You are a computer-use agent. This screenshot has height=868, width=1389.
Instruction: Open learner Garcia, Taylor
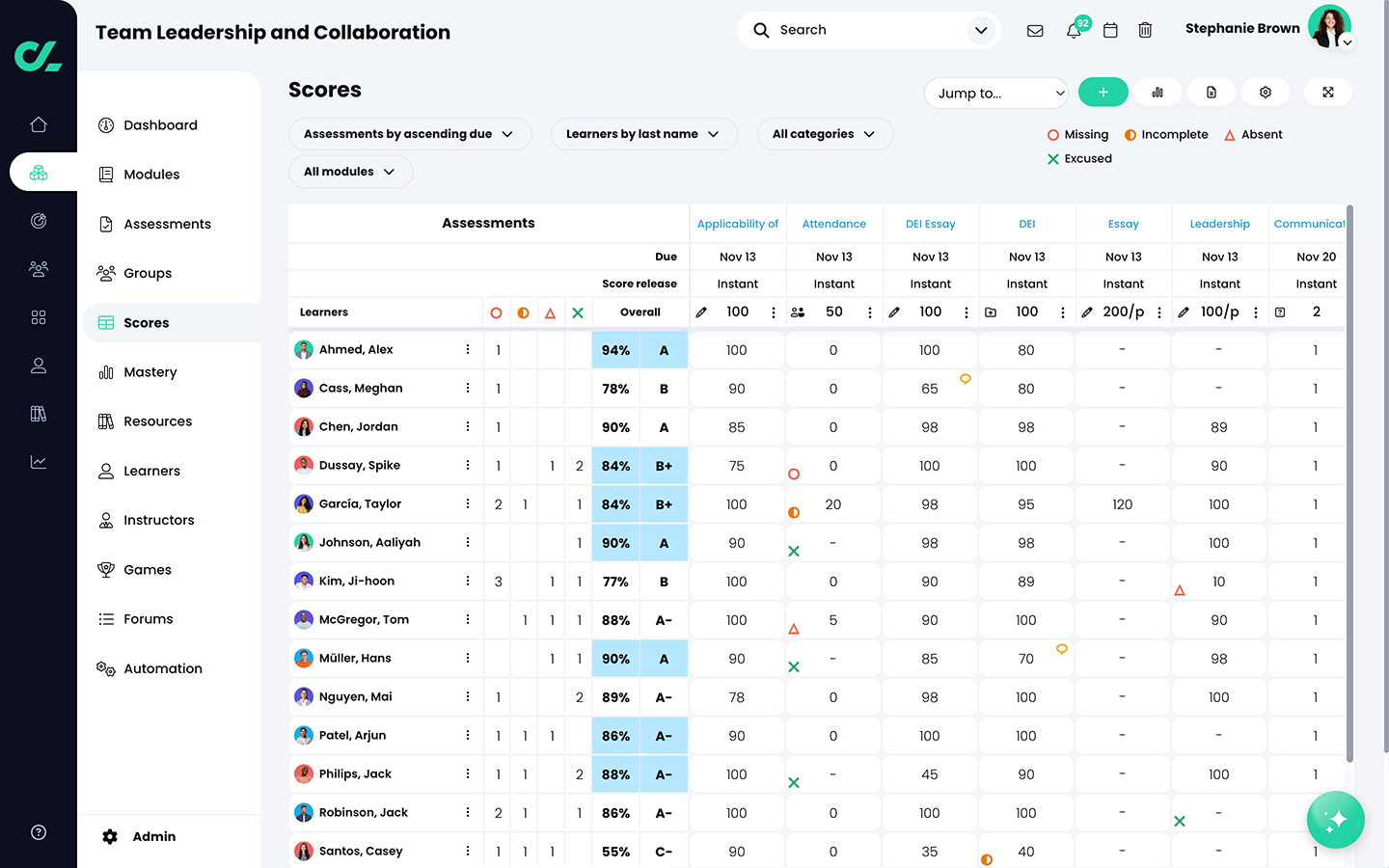360,503
